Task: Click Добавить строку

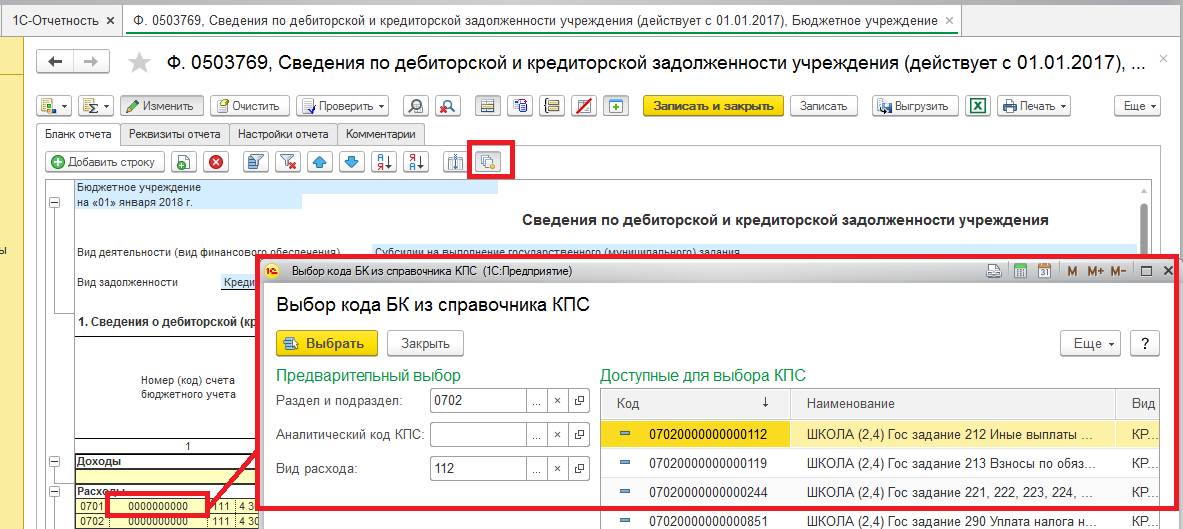Action: tap(104, 161)
